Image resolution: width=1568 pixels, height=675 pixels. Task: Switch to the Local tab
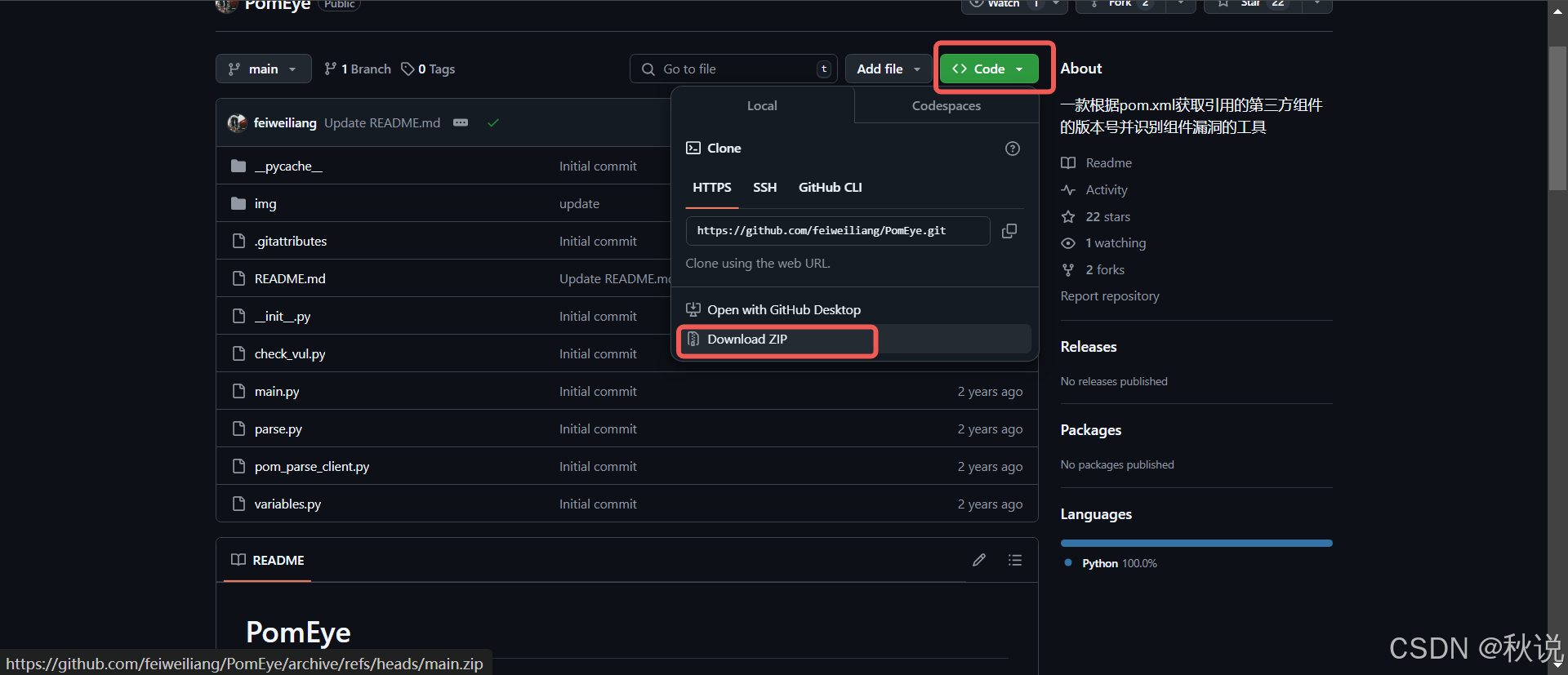click(x=762, y=105)
